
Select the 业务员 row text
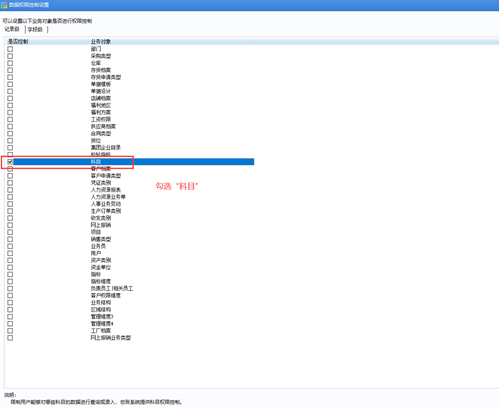pyautogui.click(x=98, y=246)
